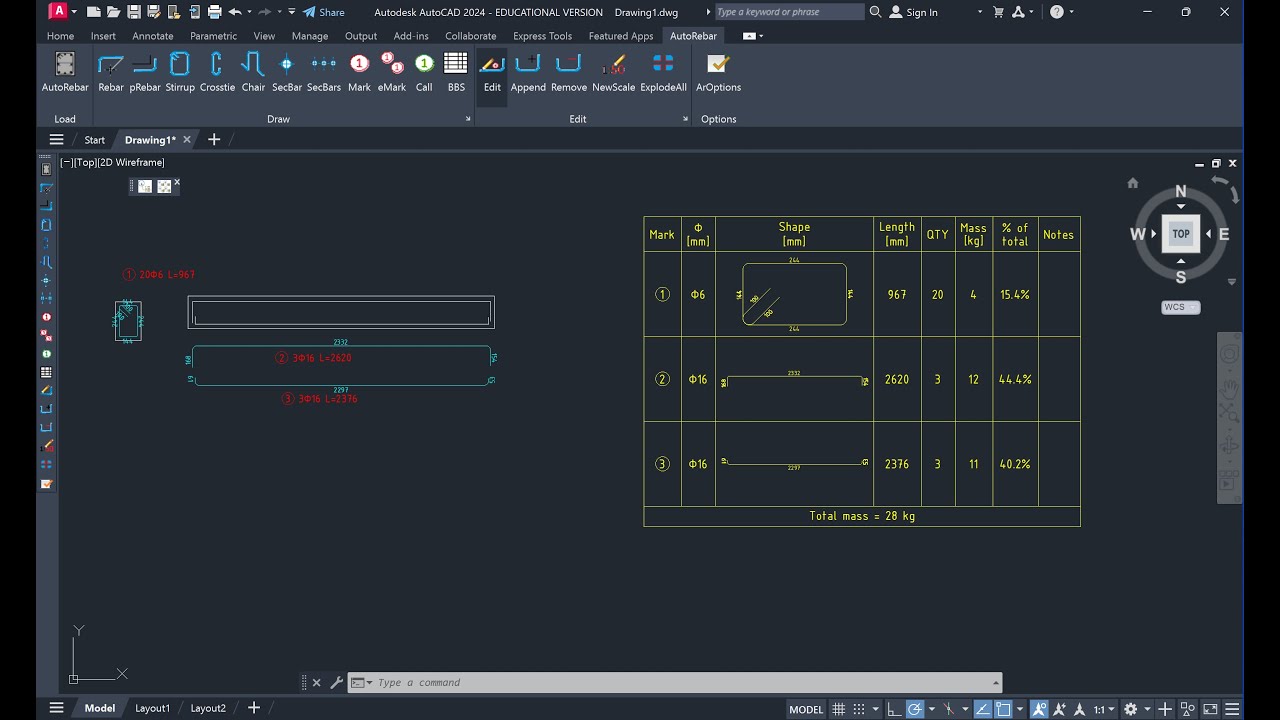
Task: Activate the Call tool
Action: tap(424, 73)
